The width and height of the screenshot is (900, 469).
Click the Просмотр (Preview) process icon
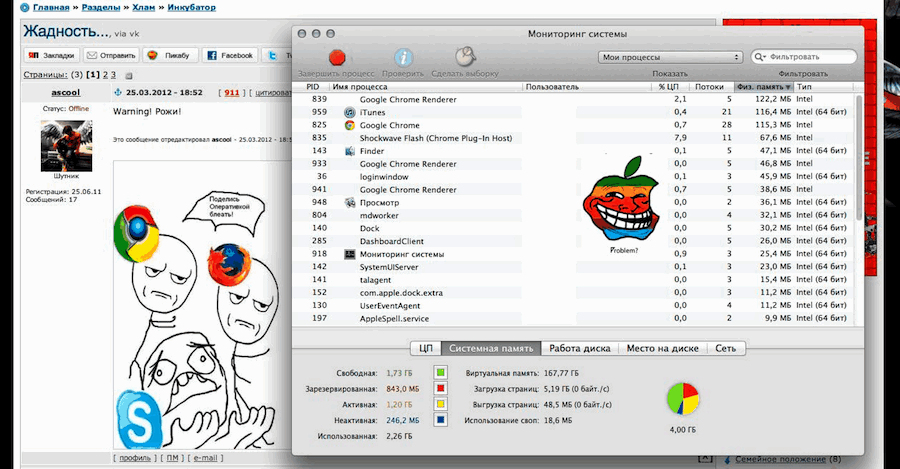pyautogui.click(x=350, y=203)
